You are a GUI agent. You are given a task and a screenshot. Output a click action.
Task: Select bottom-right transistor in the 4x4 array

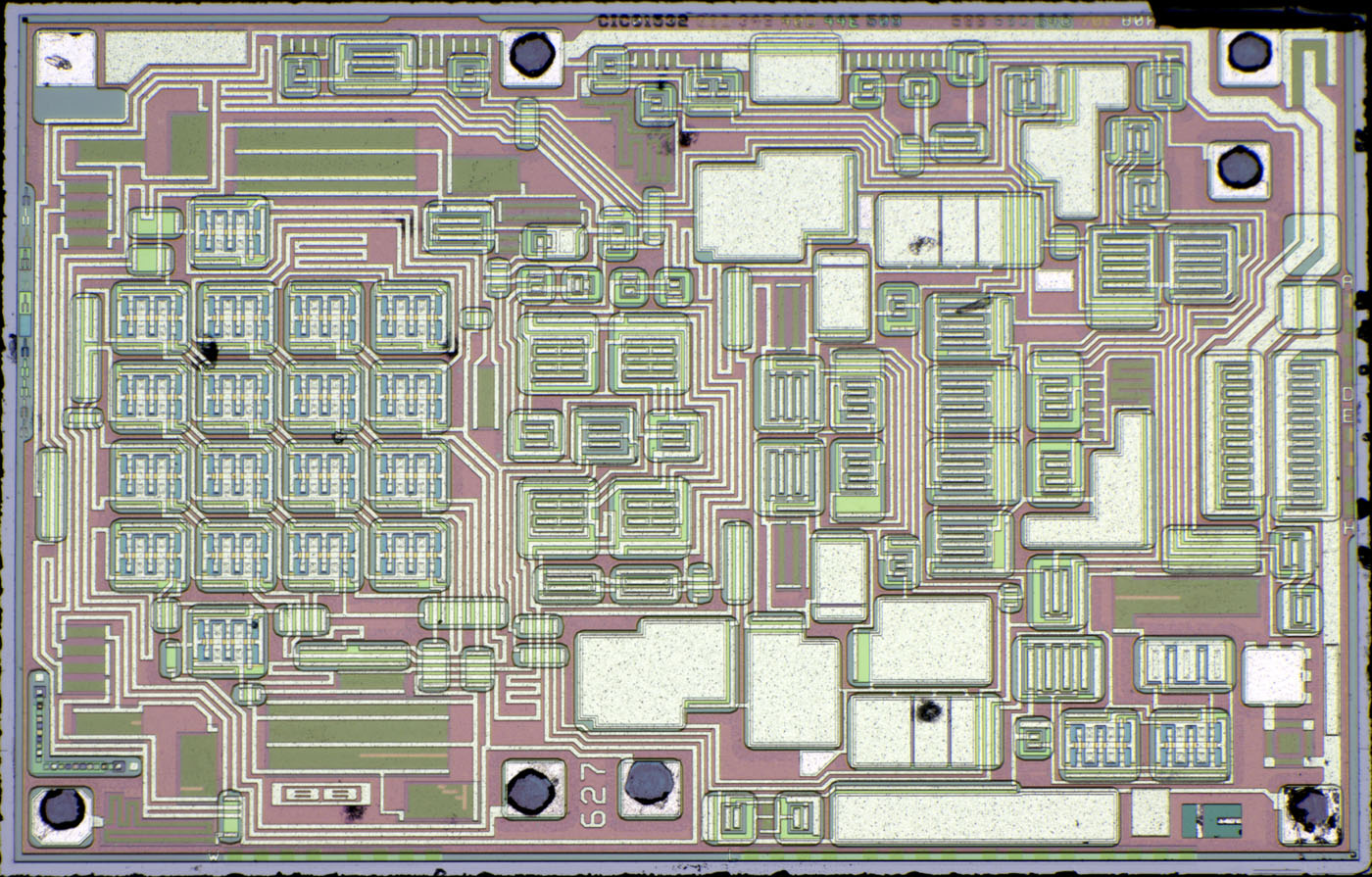pyautogui.click(x=410, y=555)
